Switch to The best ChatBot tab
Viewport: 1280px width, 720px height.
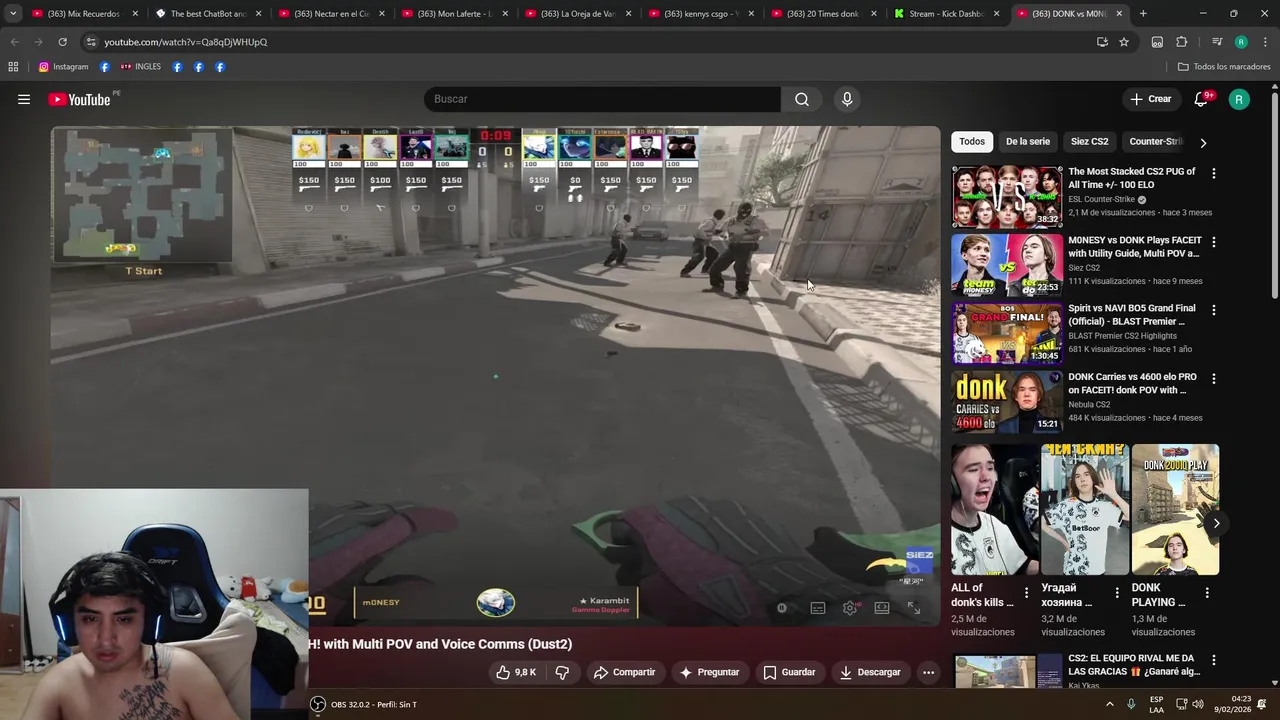(208, 14)
